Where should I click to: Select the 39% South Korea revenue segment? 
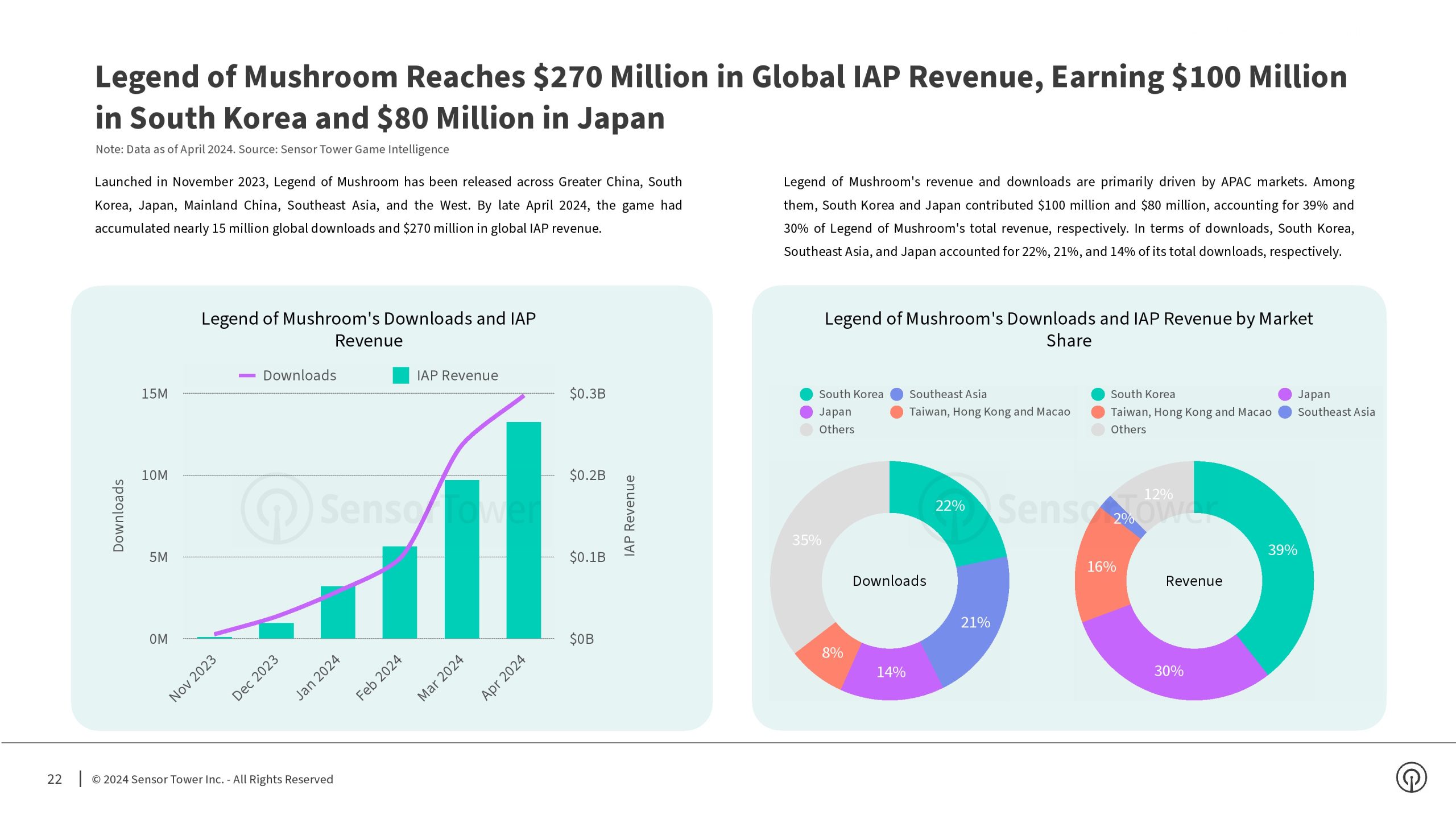tap(1283, 550)
